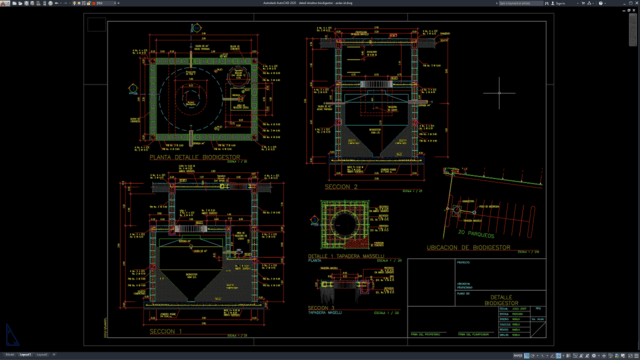
Task: Select the 'DETALLE 1 TAPADERA MASSELLI' label
Action: click(x=346, y=256)
